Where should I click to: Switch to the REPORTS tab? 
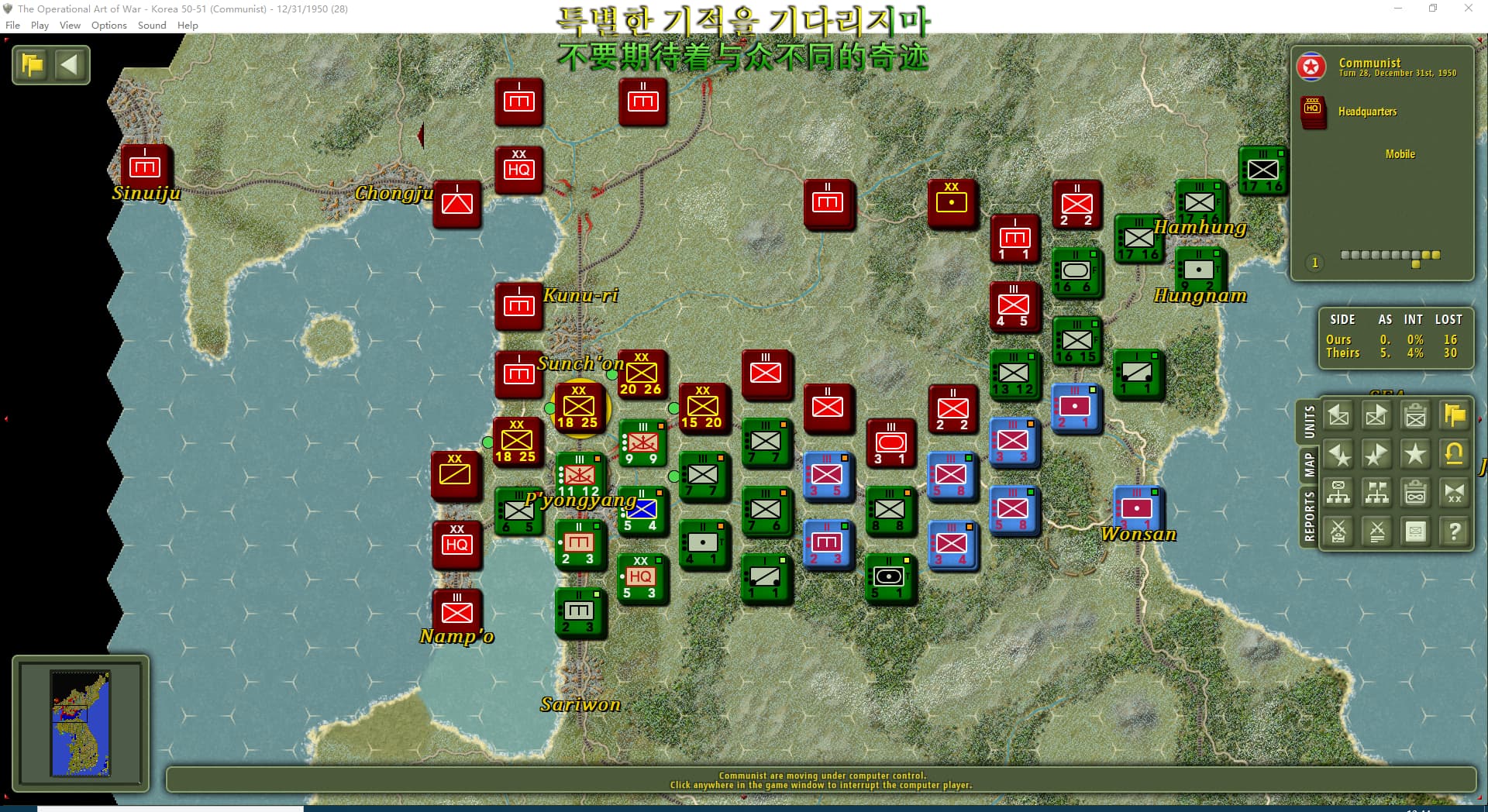1309,516
